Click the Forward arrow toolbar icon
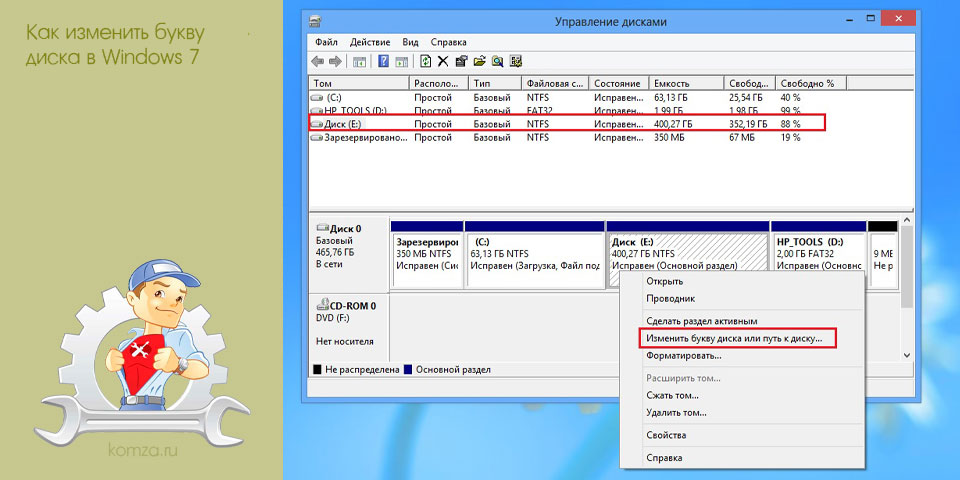 point(335,61)
